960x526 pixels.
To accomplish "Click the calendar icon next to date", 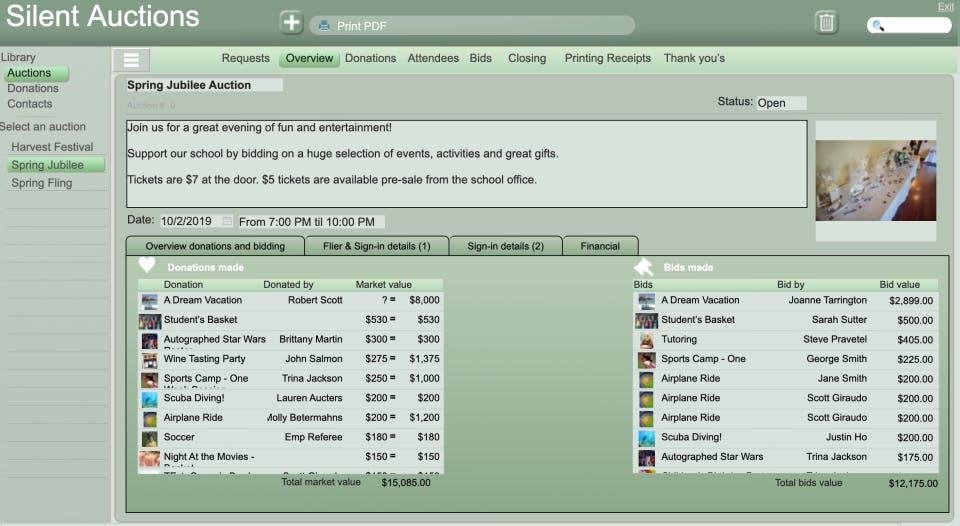I will click(x=227, y=222).
